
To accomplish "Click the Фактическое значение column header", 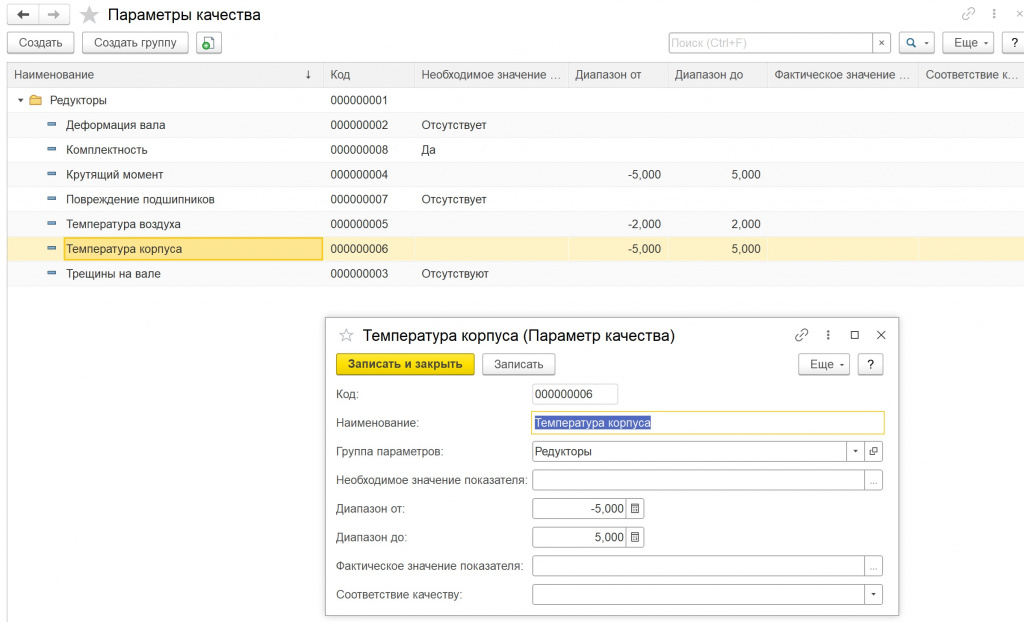I will tap(842, 75).
